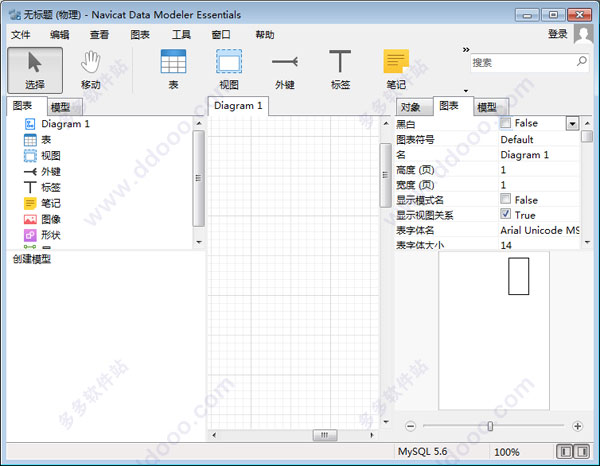Add a new 表 from toolbar

coord(173,70)
